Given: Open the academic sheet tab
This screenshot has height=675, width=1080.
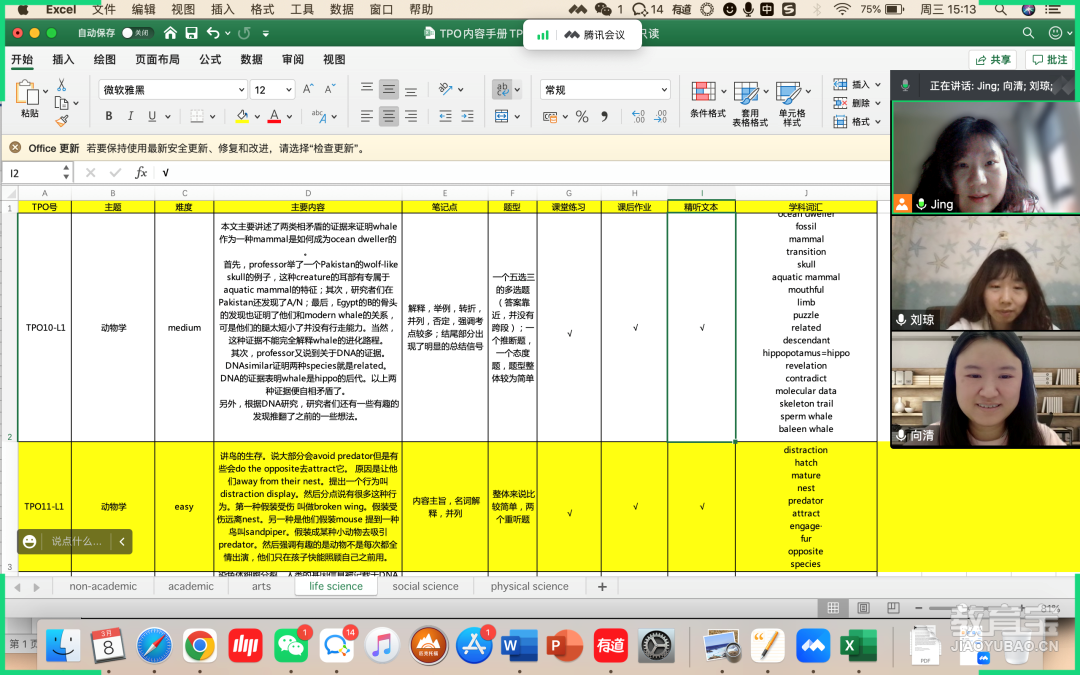Looking at the screenshot, I should (191, 586).
